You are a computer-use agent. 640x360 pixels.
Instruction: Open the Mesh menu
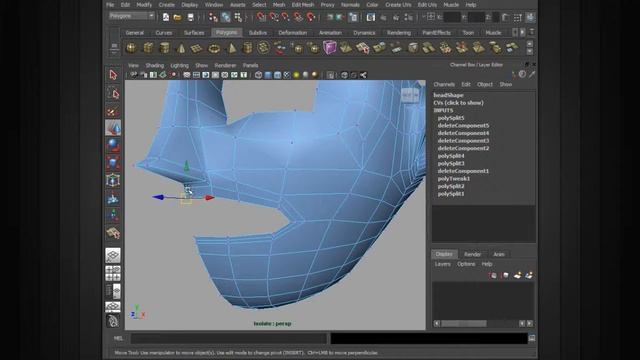point(279,5)
